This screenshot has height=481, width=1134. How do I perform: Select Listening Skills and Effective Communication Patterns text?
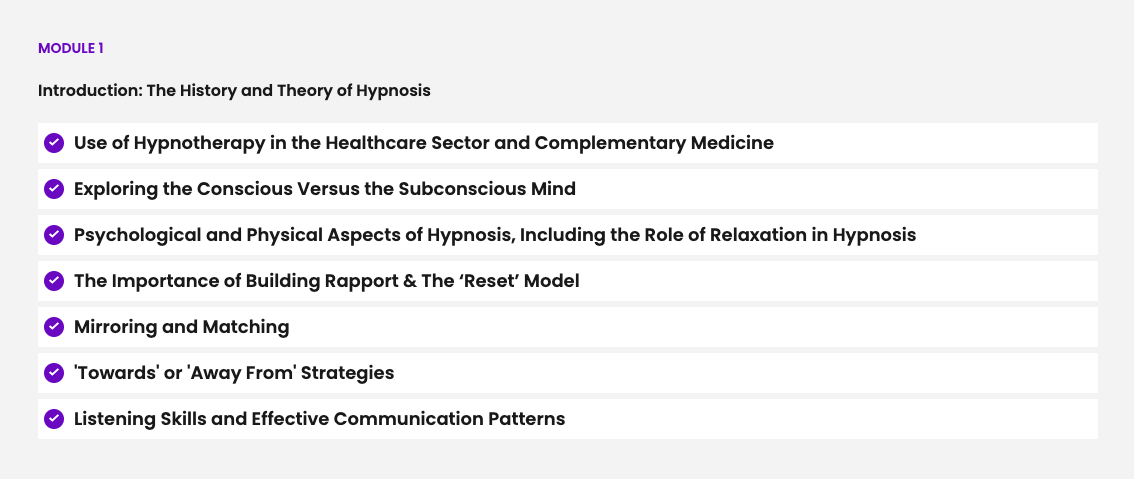[x=319, y=419]
